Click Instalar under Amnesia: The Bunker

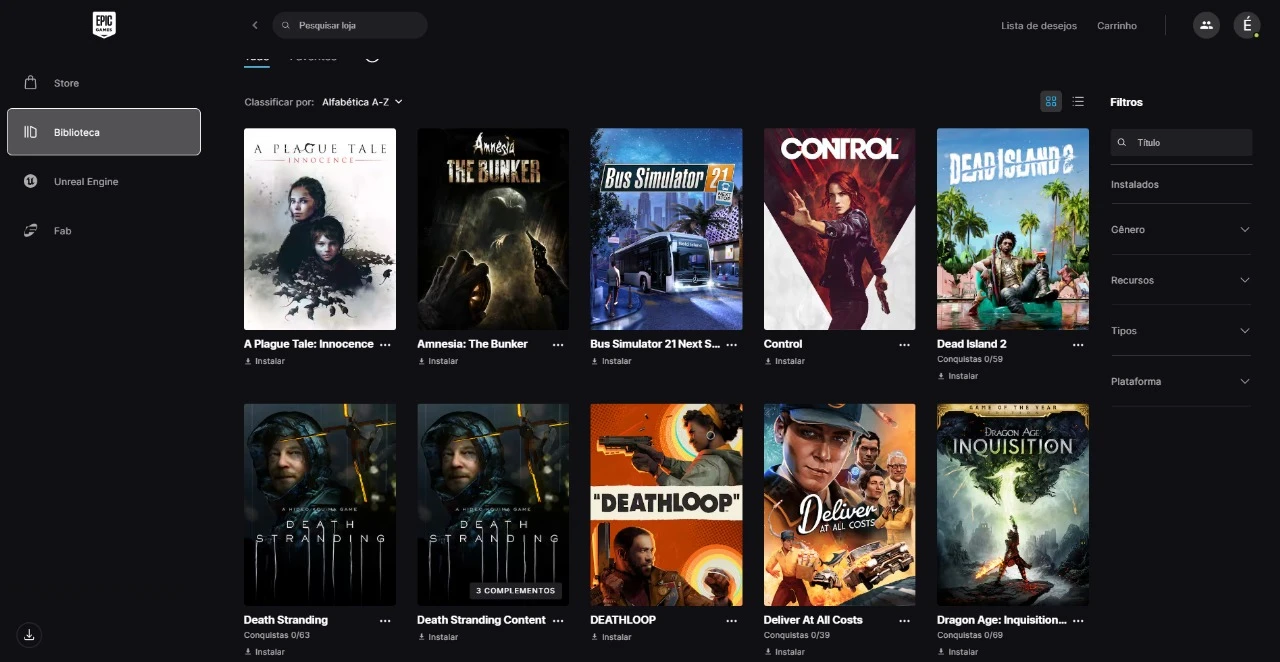438,361
